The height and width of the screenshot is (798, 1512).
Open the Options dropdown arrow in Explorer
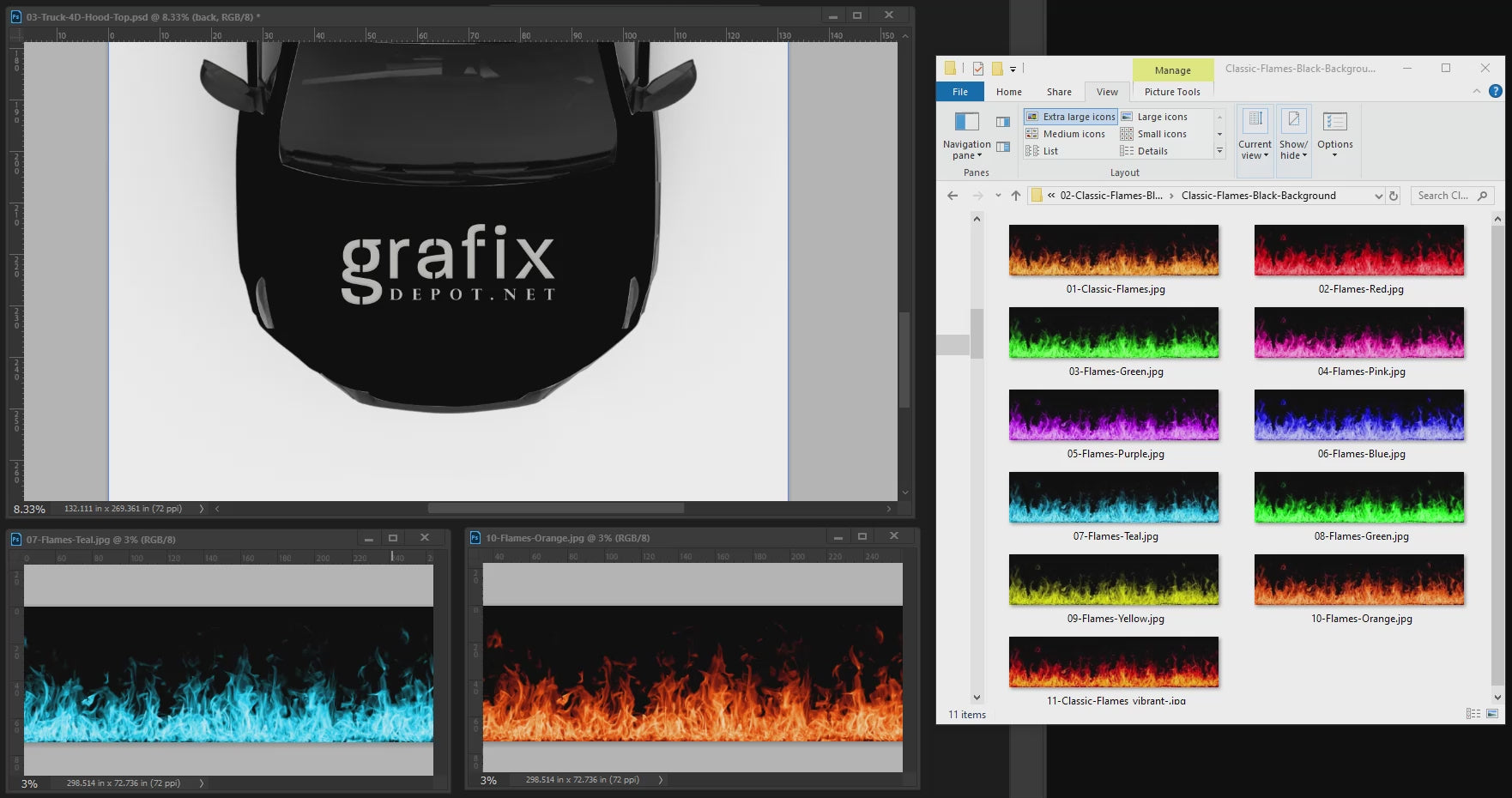coord(1334,155)
